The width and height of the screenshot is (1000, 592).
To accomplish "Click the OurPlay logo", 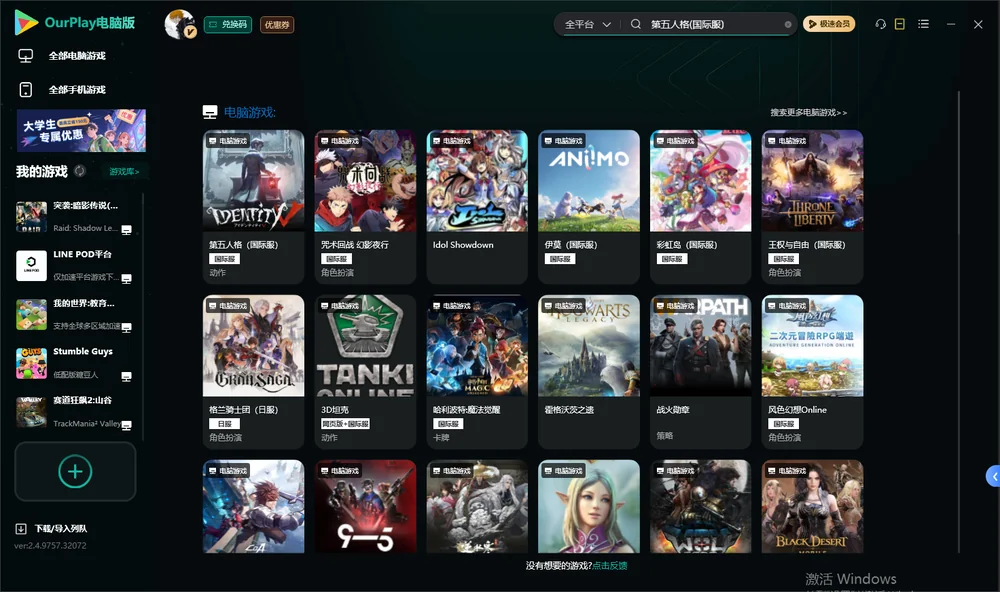I will point(75,23).
